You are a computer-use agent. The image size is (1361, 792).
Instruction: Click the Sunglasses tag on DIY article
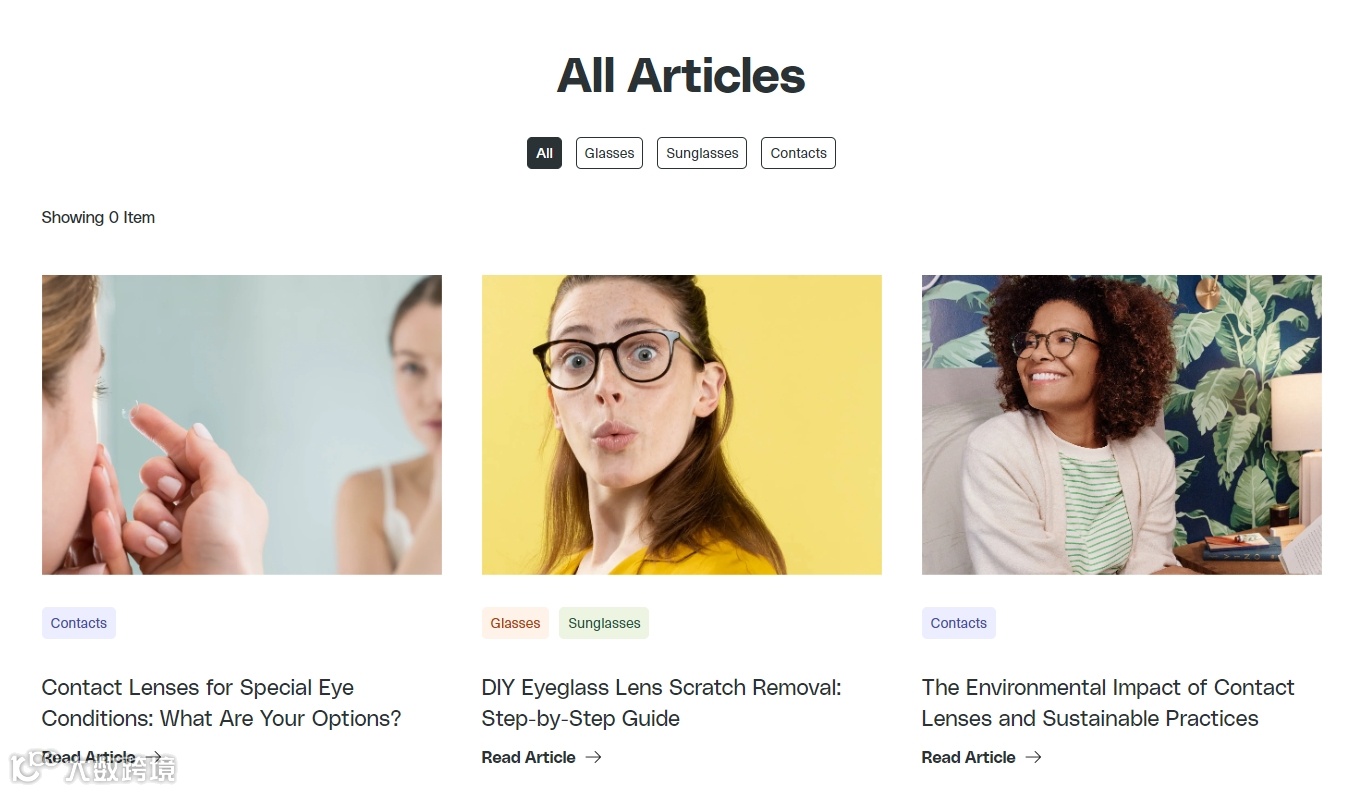point(604,623)
